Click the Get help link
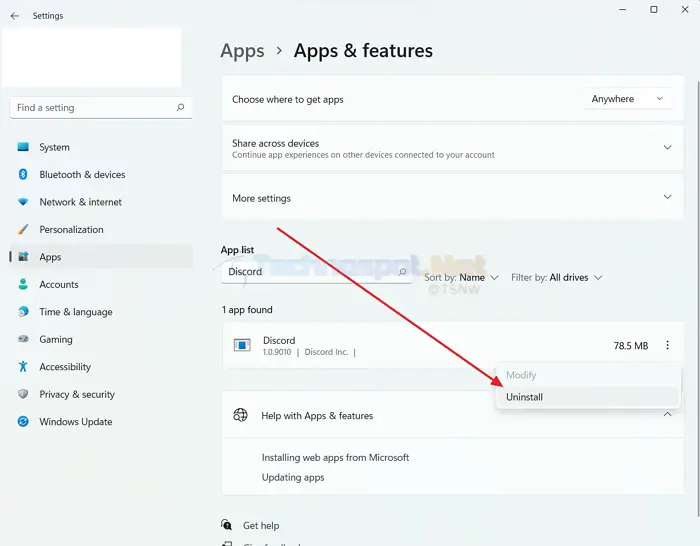The width and height of the screenshot is (700, 546). 261,525
